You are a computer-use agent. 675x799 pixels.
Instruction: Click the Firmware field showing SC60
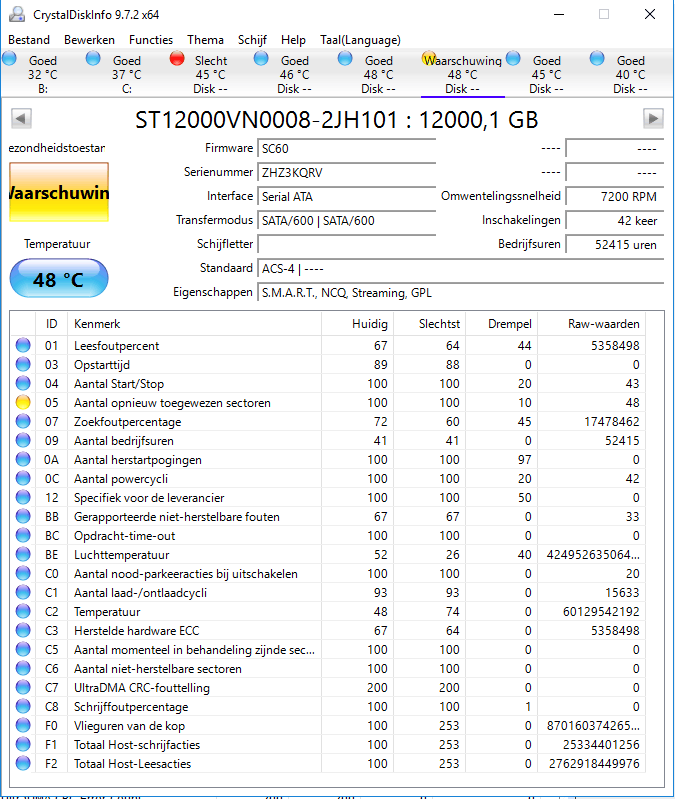click(x=347, y=149)
